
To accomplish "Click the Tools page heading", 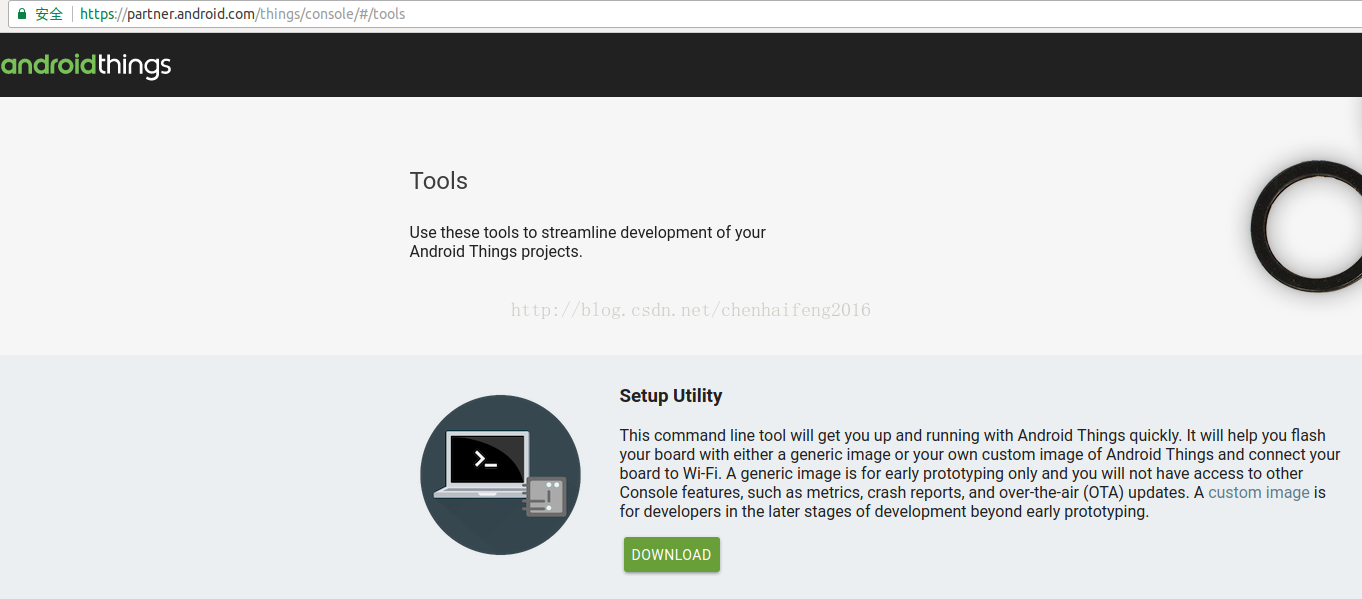I will [x=438, y=181].
